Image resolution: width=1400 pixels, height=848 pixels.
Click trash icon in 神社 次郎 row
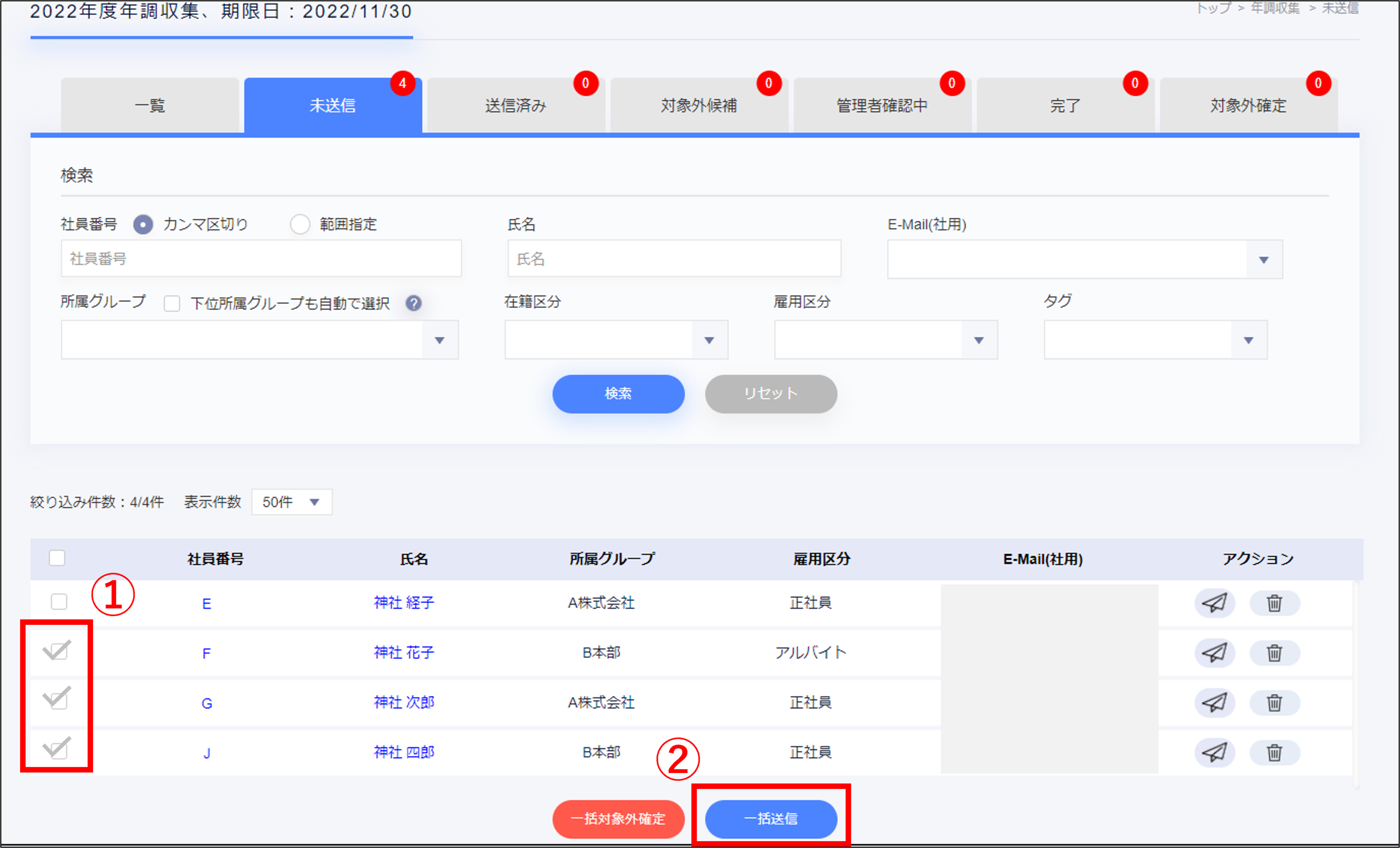tap(1274, 702)
